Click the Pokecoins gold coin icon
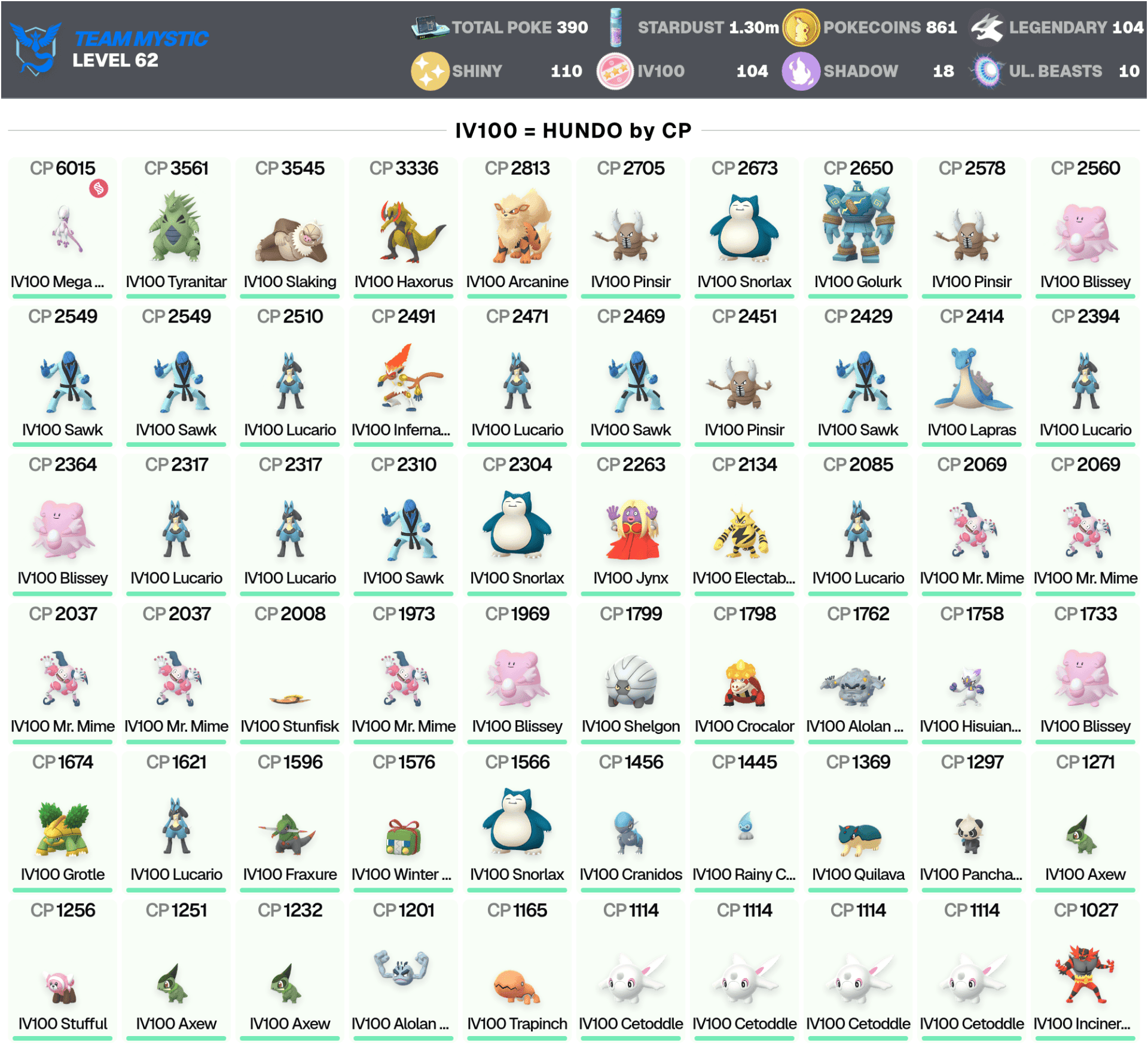Screen dimensions: 1148x1051 [801, 28]
